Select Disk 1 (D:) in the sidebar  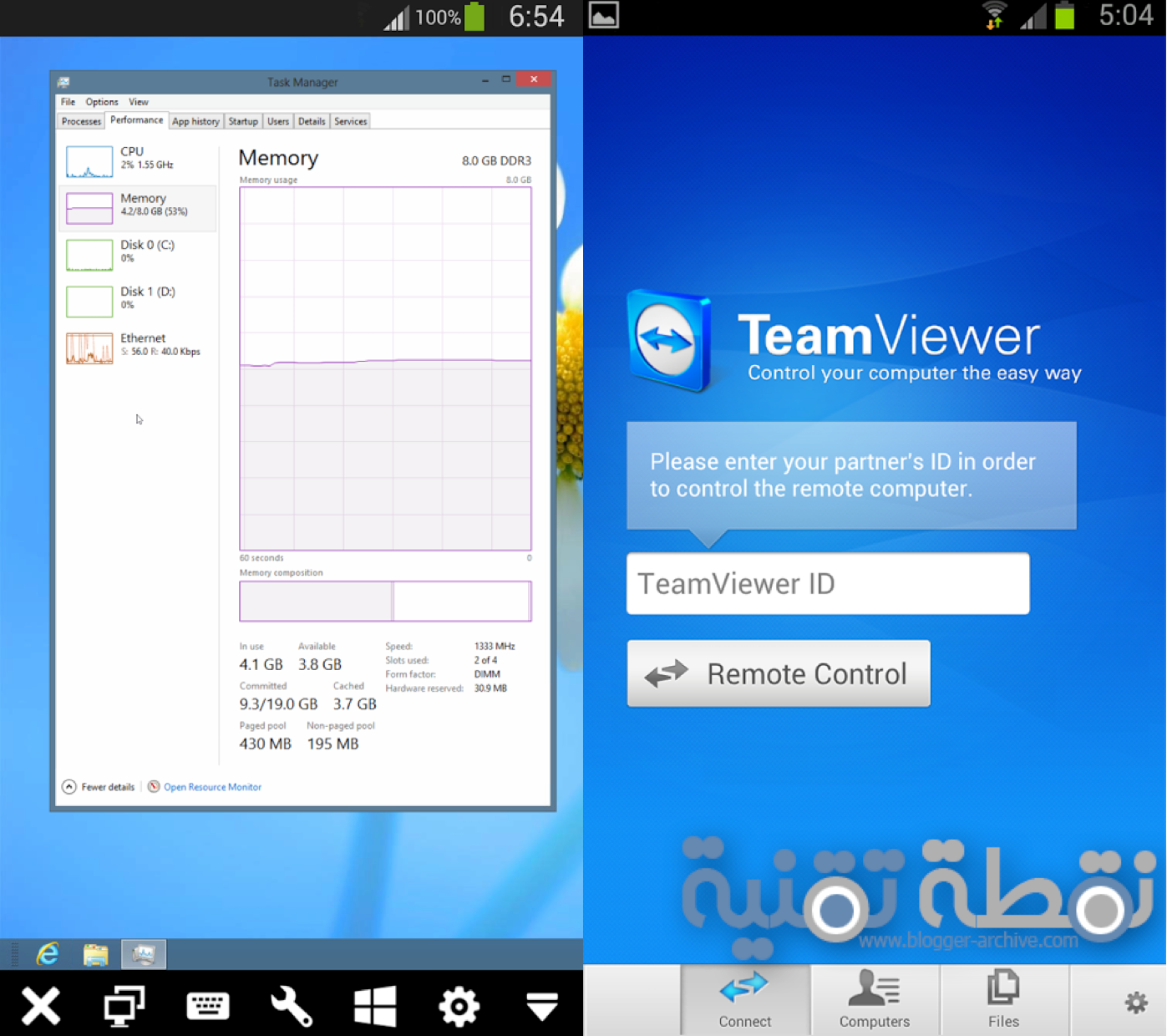tap(138, 301)
